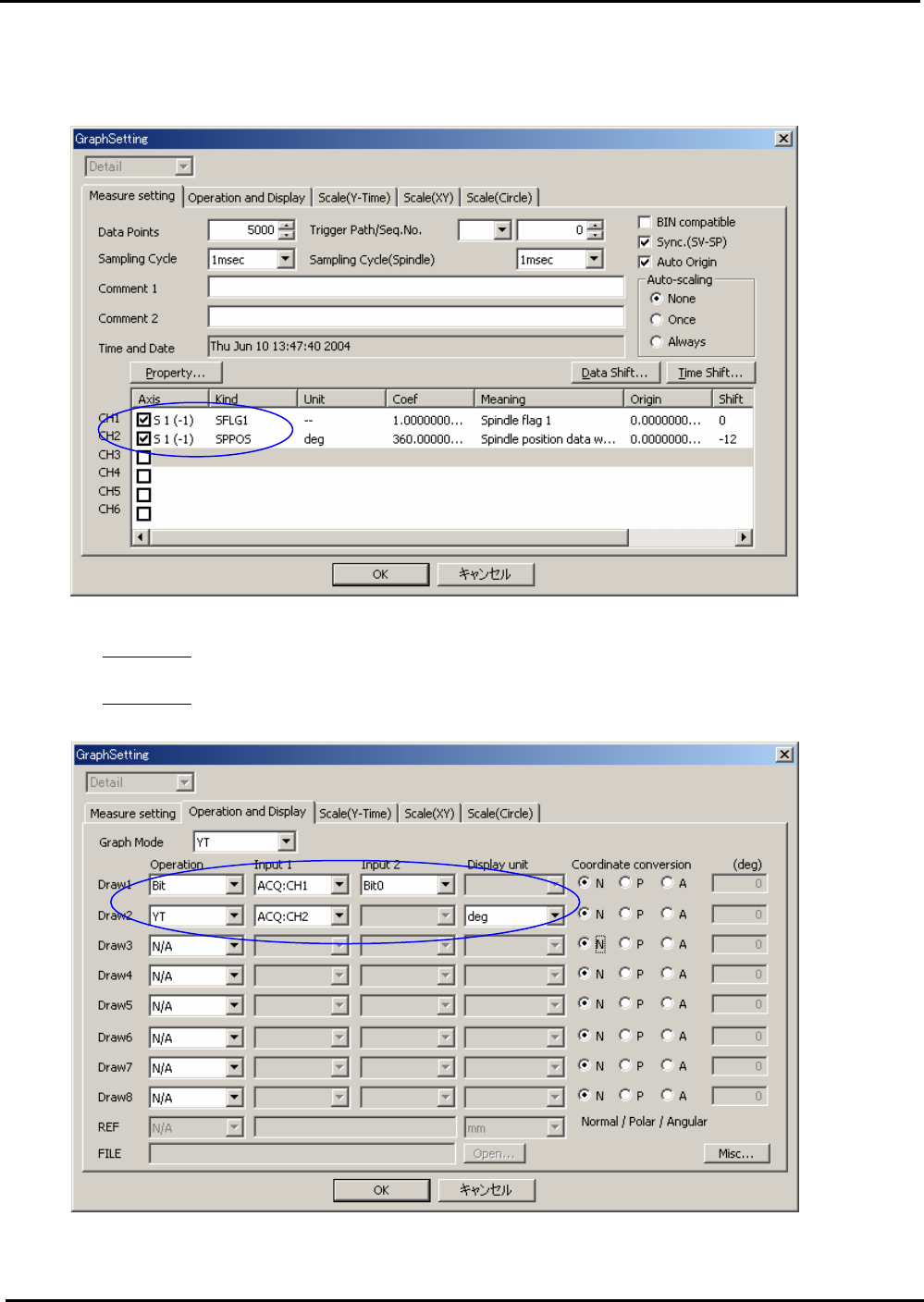
Task: Choose Once under Auto-scaling
Action: [657, 320]
